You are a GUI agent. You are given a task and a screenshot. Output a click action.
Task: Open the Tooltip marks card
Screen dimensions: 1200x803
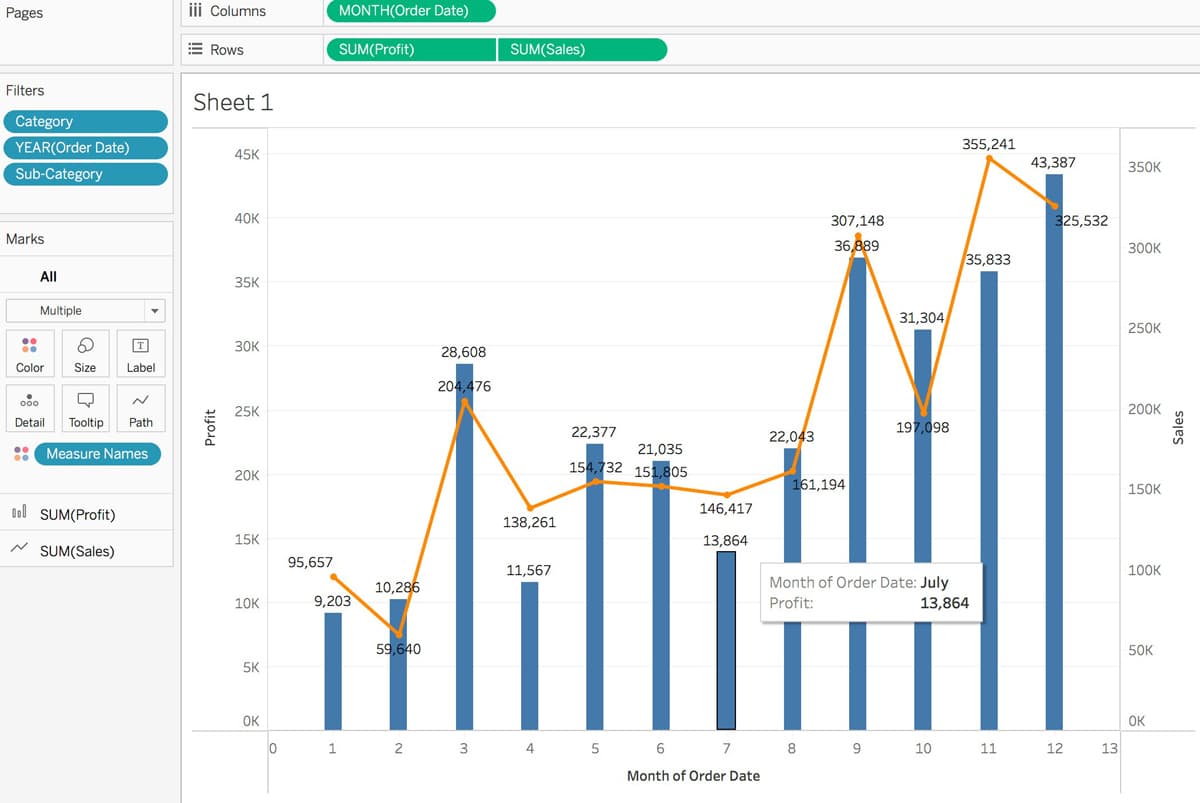click(x=86, y=408)
